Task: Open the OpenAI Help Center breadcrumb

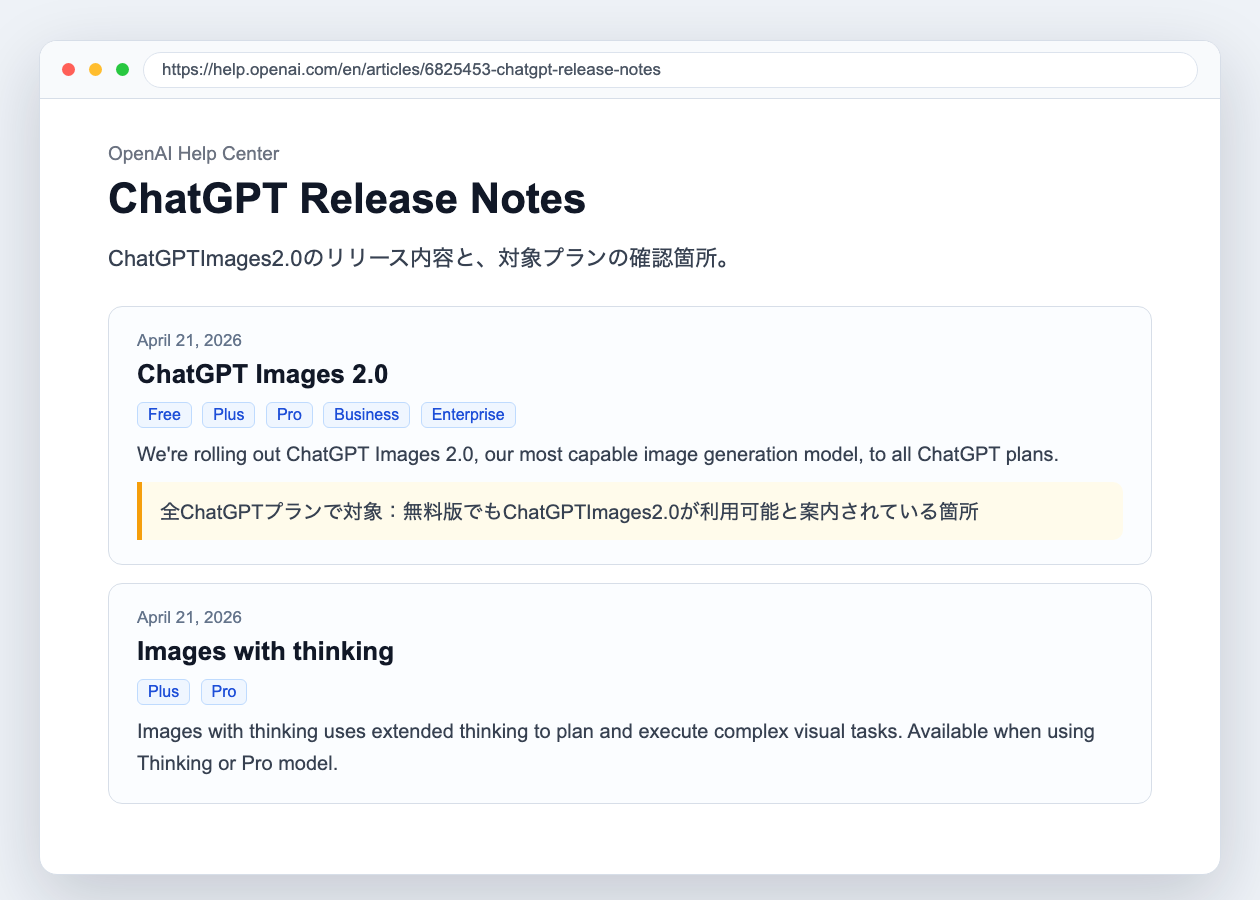Action: pos(194,153)
